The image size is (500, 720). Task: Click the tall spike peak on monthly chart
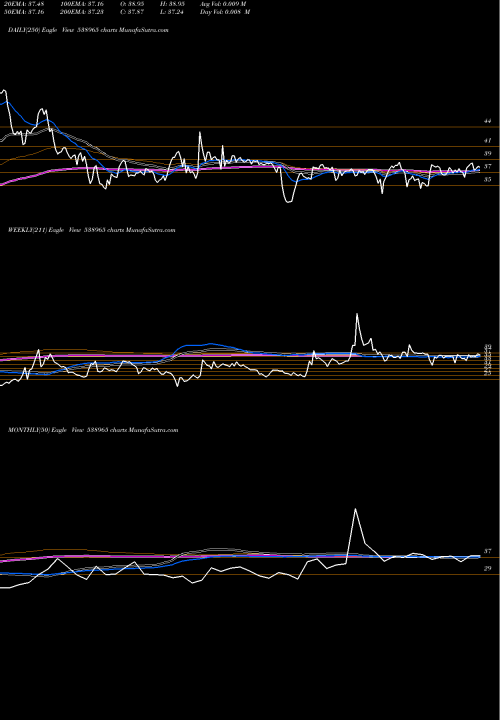click(x=355, y=509)
